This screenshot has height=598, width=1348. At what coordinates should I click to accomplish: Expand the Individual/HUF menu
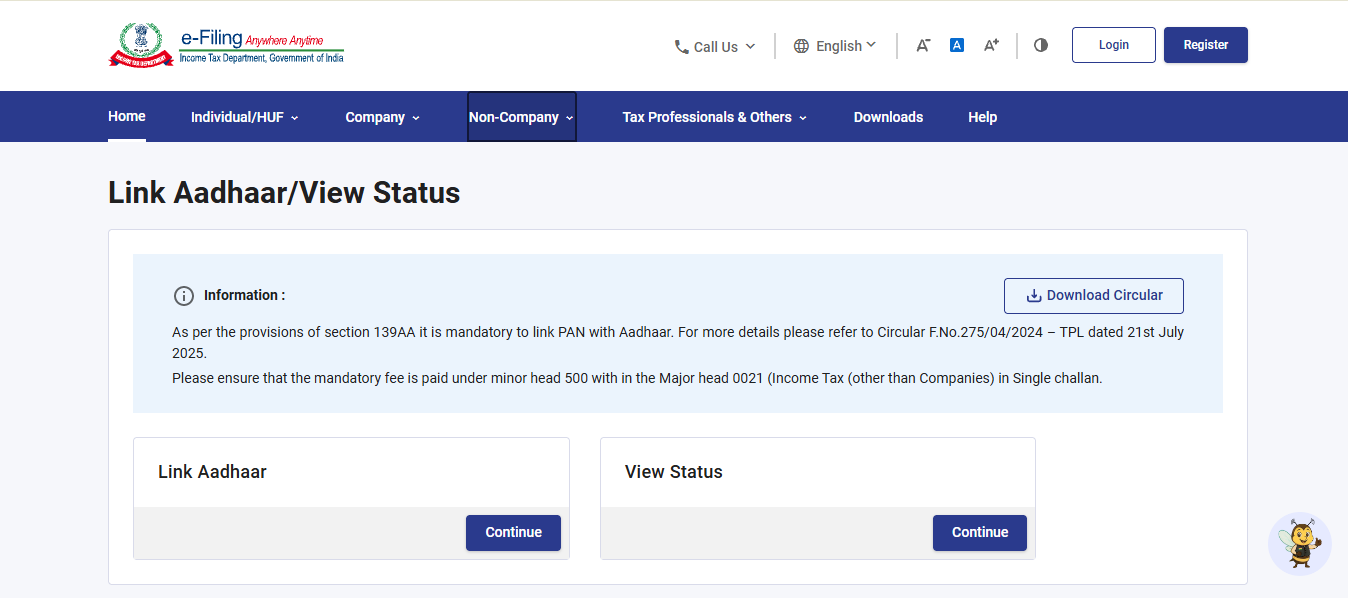point(245,117)
